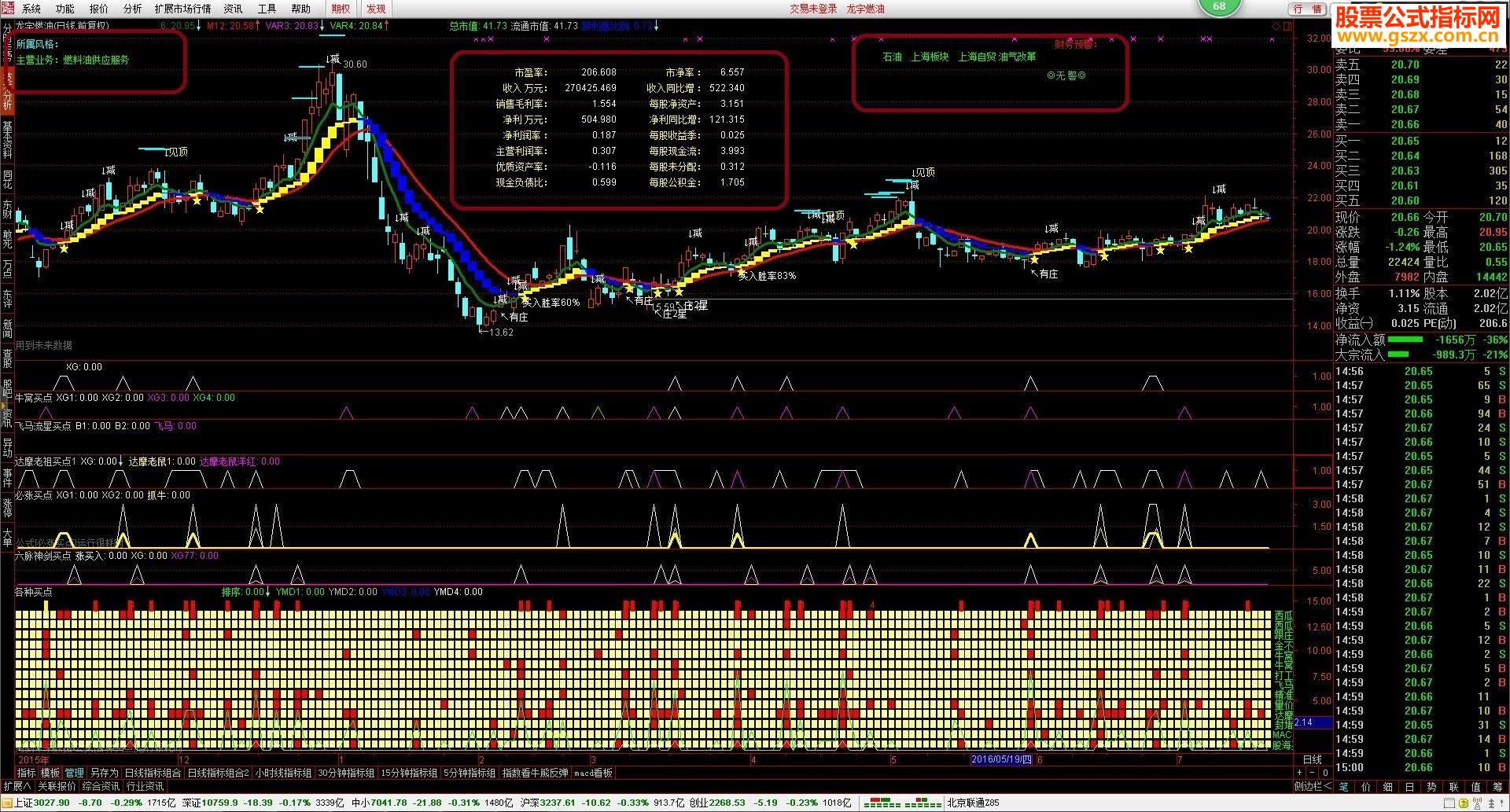Select the 基本资料 sidebar tab
1510x812 pixels.
click(8, 138)
